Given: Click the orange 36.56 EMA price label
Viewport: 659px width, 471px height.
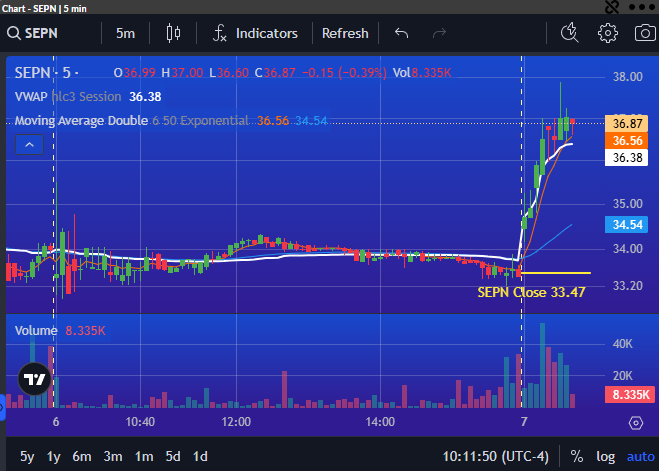Looking at the screenshot, I should pos(626,140).
